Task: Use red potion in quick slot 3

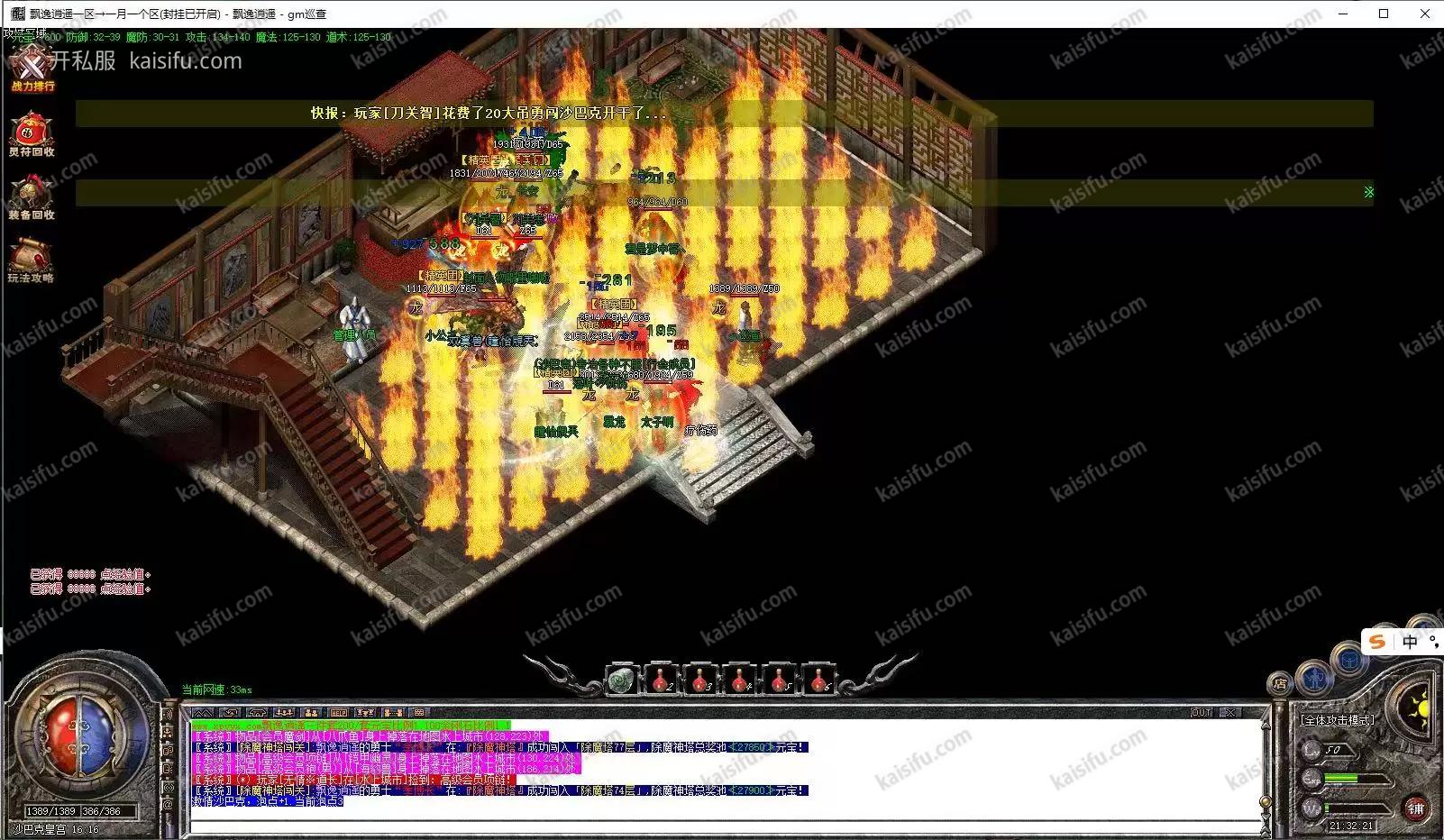Action: [700, 679]
